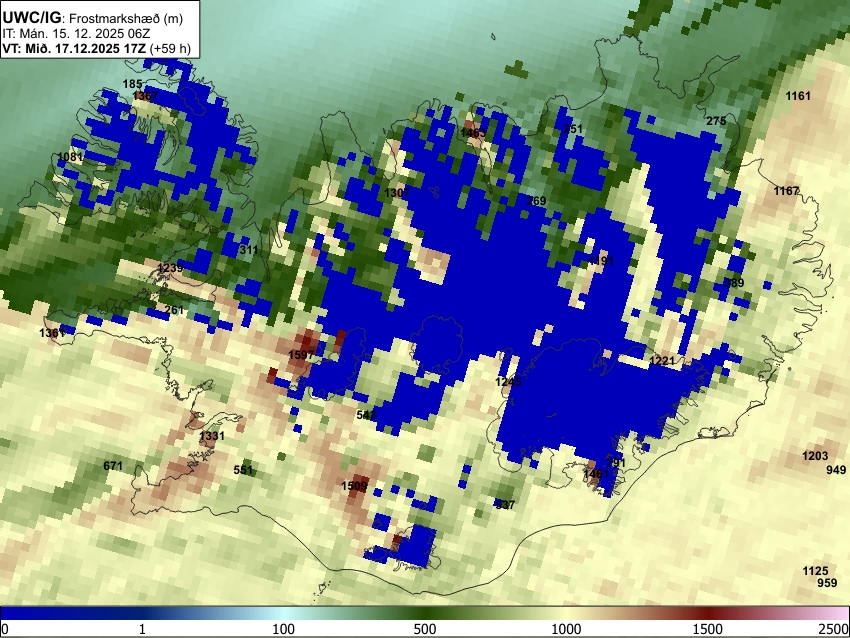Click the 1 tick on the color scale
Viewport: 850px width, 638px height.
(x=142, y=629)
